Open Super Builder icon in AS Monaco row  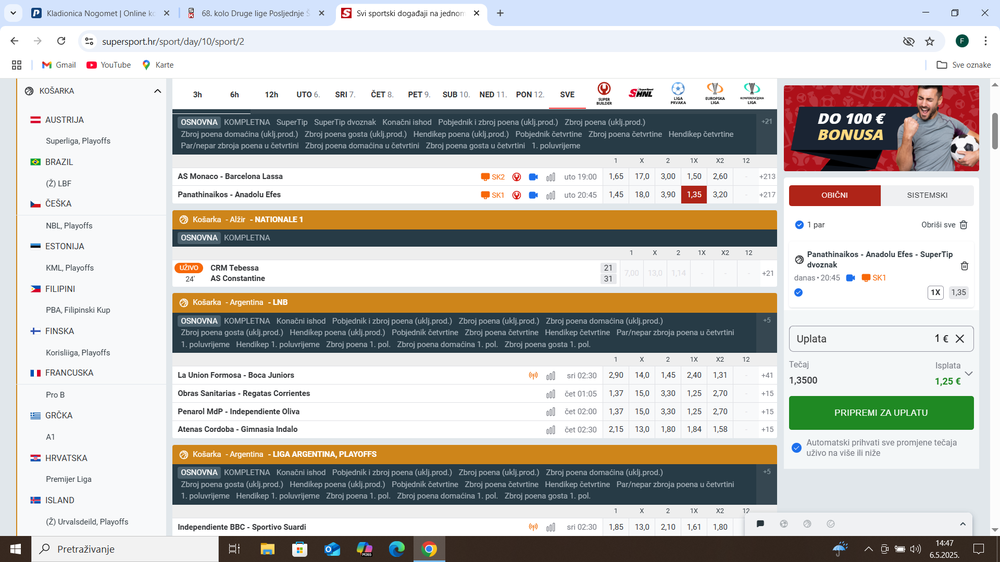tap(517, 177)
